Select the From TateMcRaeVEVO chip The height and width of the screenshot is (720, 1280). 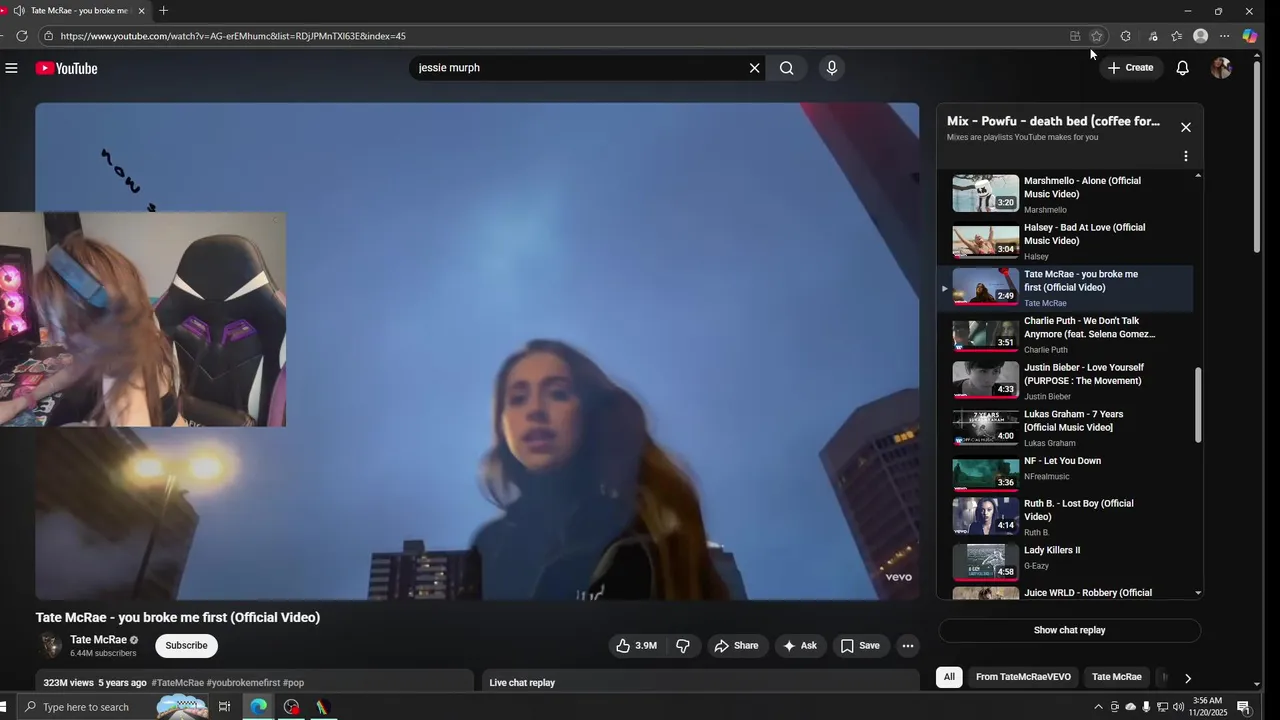[1023, 677]
